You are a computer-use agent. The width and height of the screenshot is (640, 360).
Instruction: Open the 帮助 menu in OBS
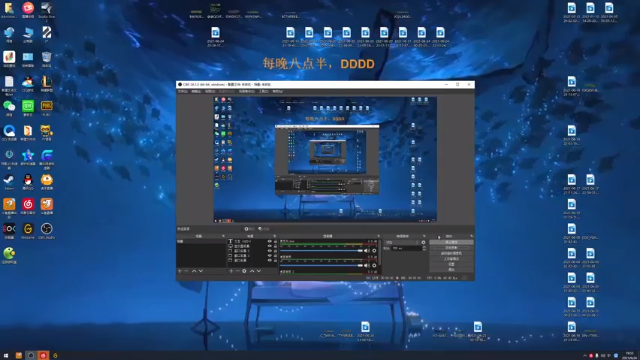point(278,91)
